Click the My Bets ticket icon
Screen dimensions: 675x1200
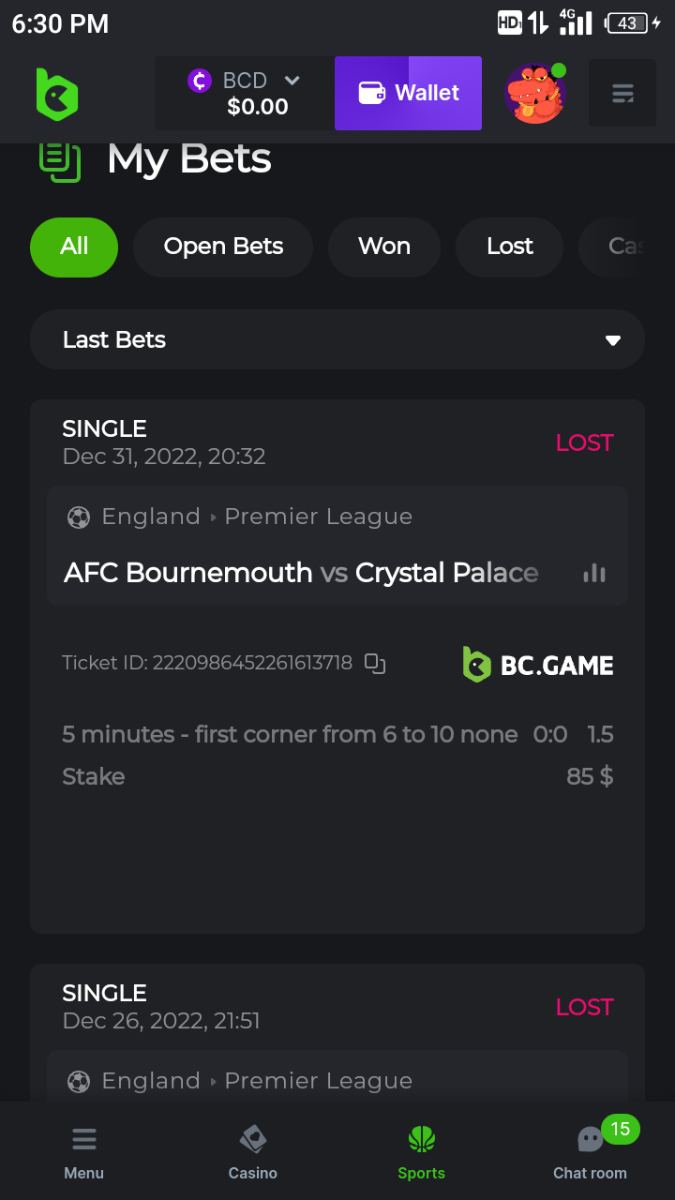59,160
